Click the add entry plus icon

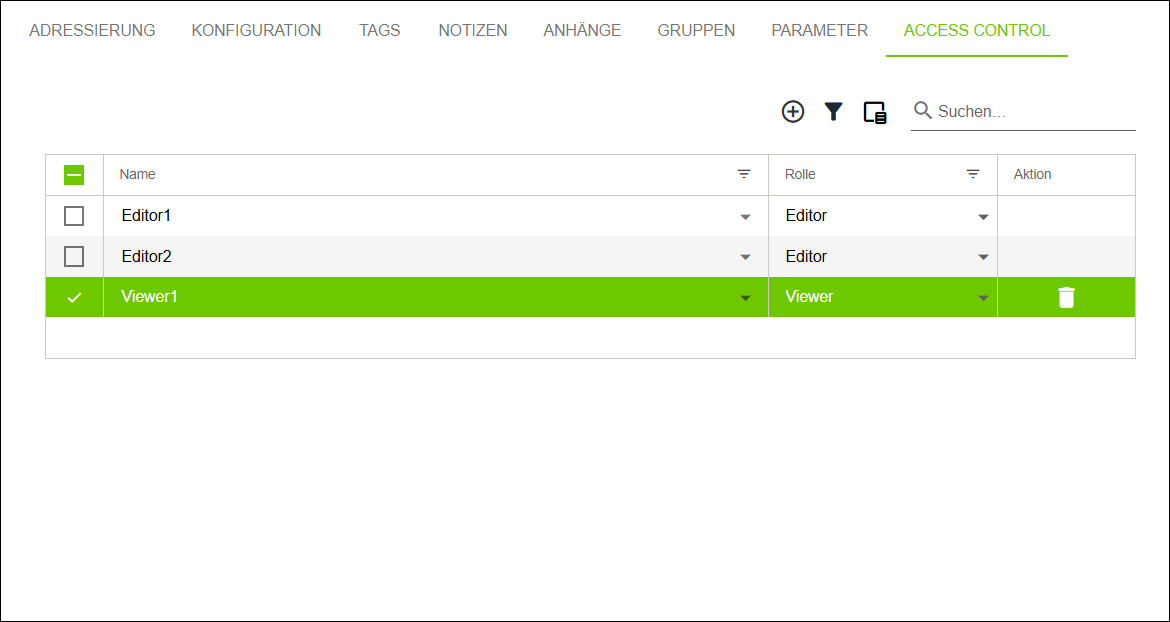click(x=793, y=112)
